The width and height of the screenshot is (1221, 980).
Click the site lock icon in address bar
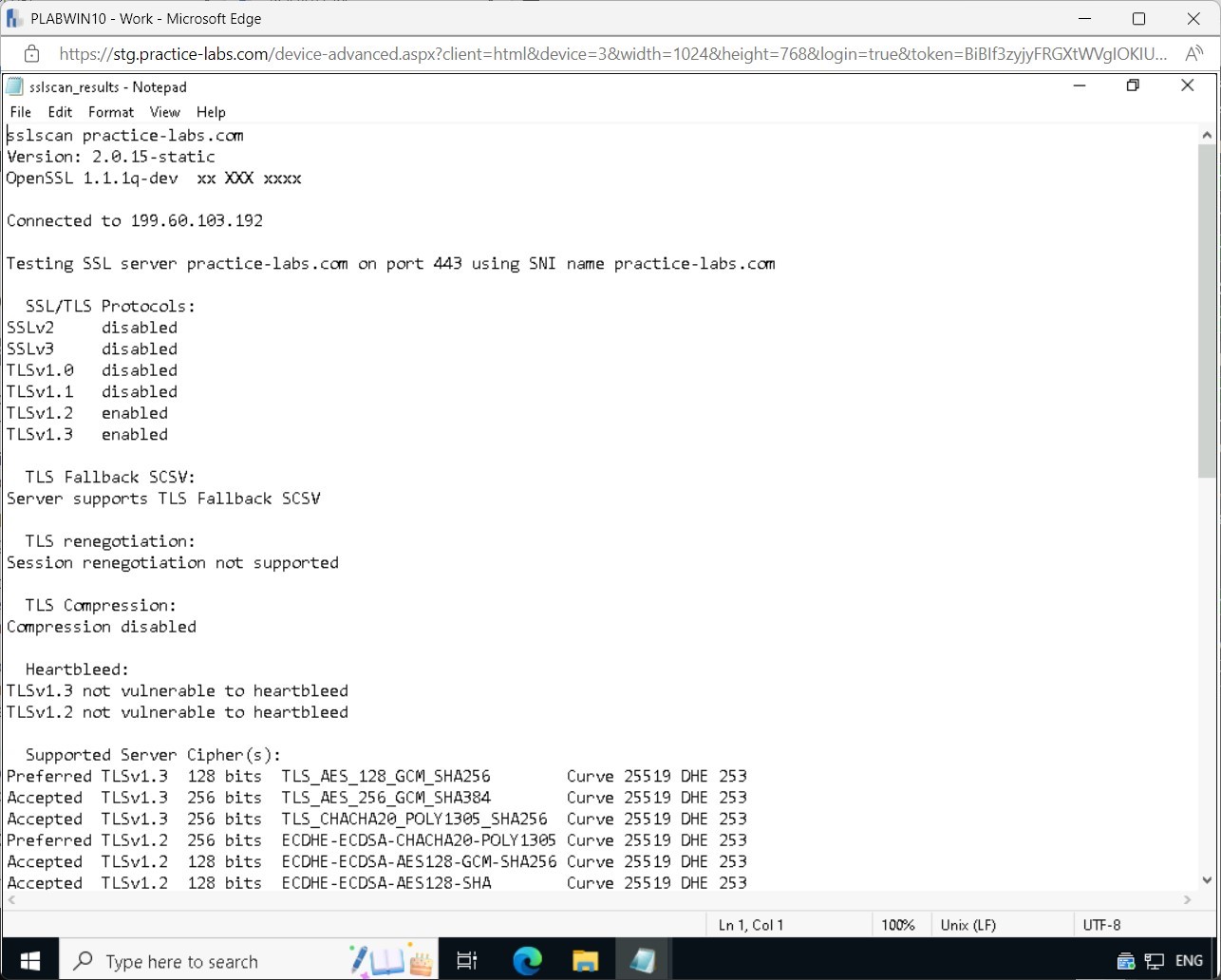(31, 53)
